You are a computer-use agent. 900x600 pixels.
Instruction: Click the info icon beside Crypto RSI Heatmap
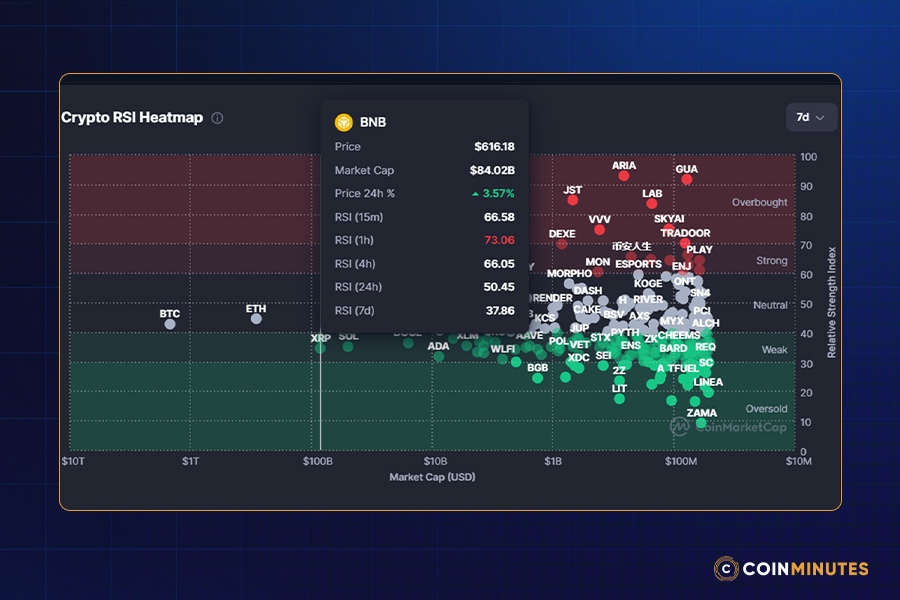tap(218, 118)
